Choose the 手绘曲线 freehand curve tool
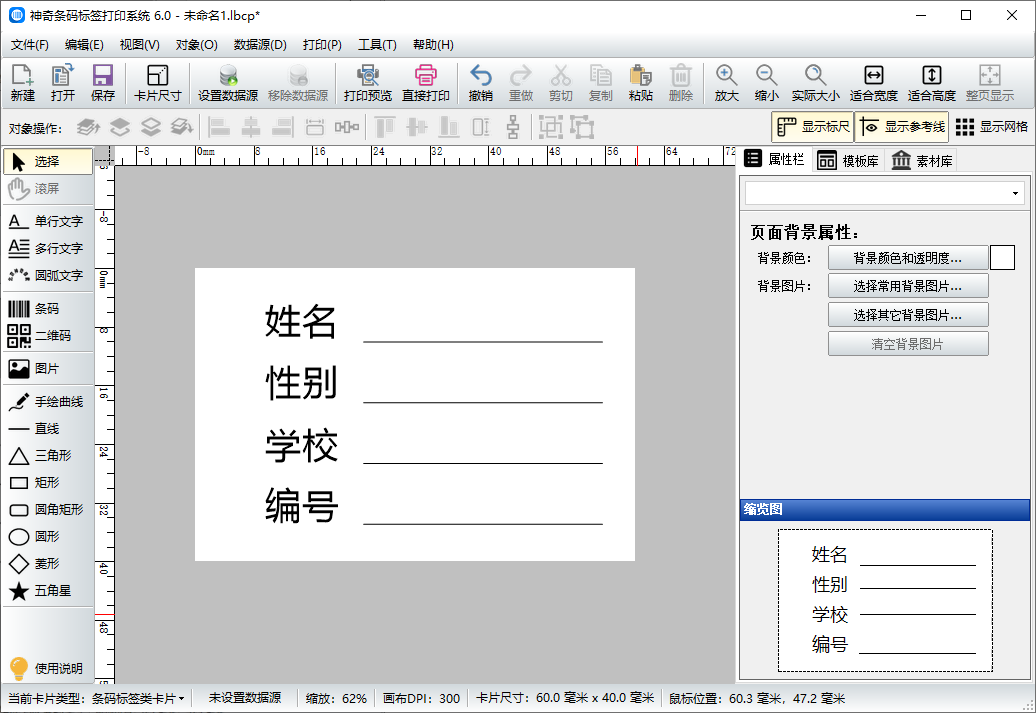The image size is (1036, 713). coord(47,402)
